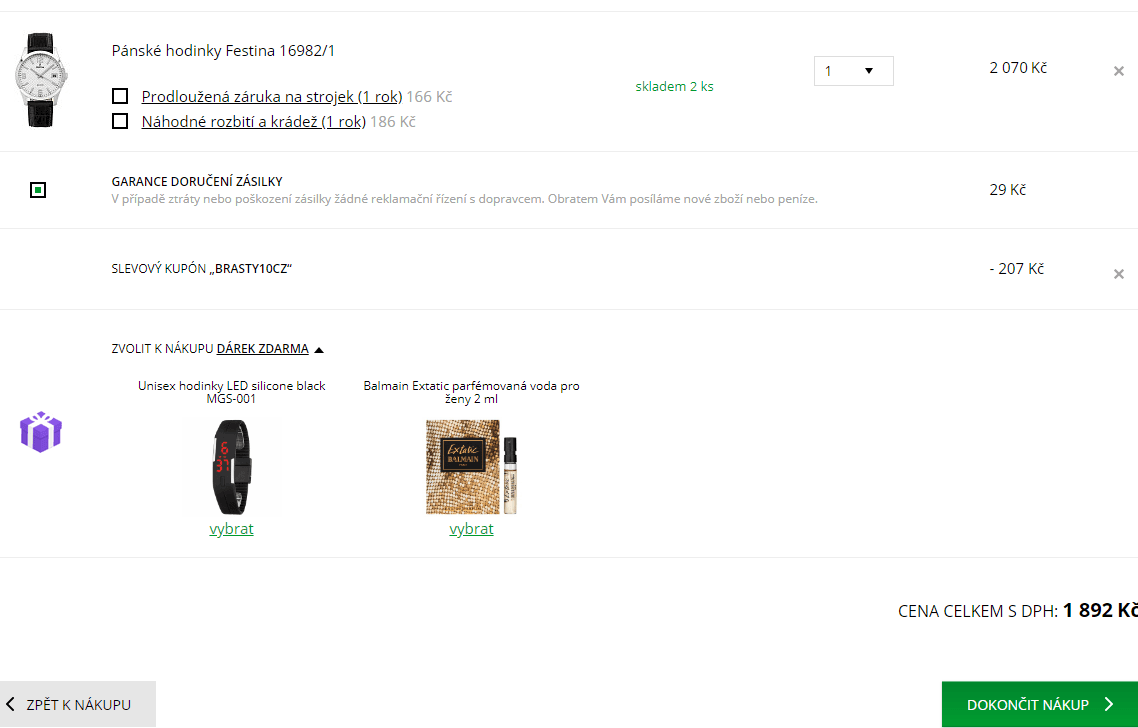This screenshot has width=1138, height=728.
Task: Click the purple gift box icon
Action: (x=41, y=432)
